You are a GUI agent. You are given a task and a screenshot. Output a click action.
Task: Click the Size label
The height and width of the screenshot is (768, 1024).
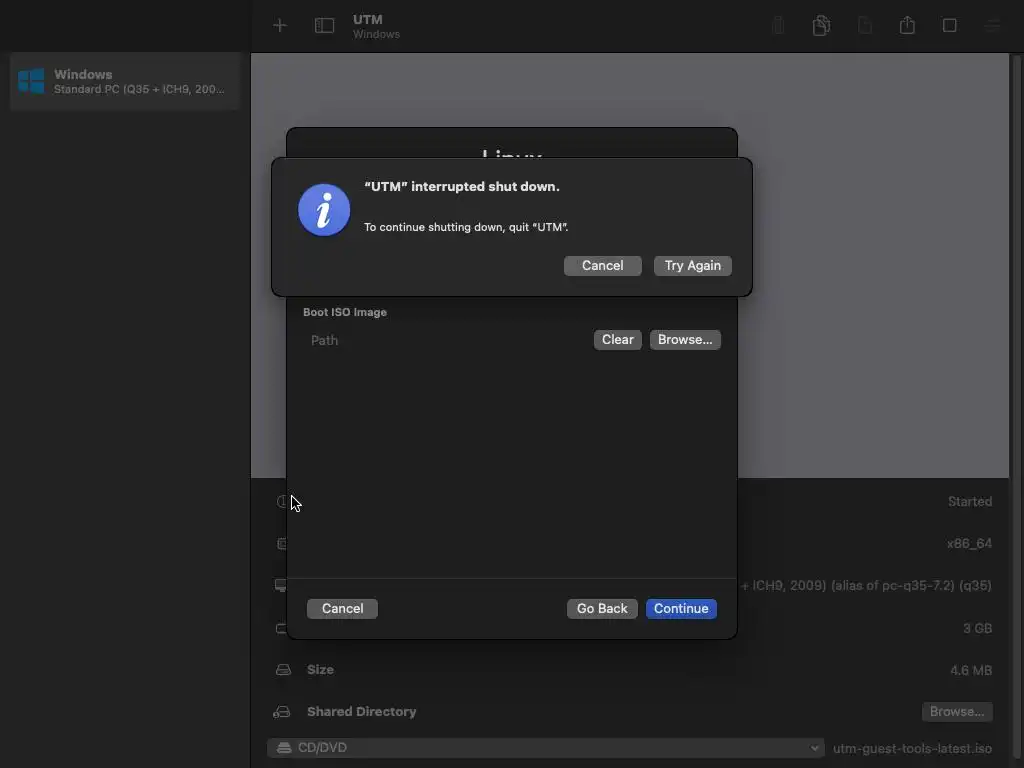(320, 670)
